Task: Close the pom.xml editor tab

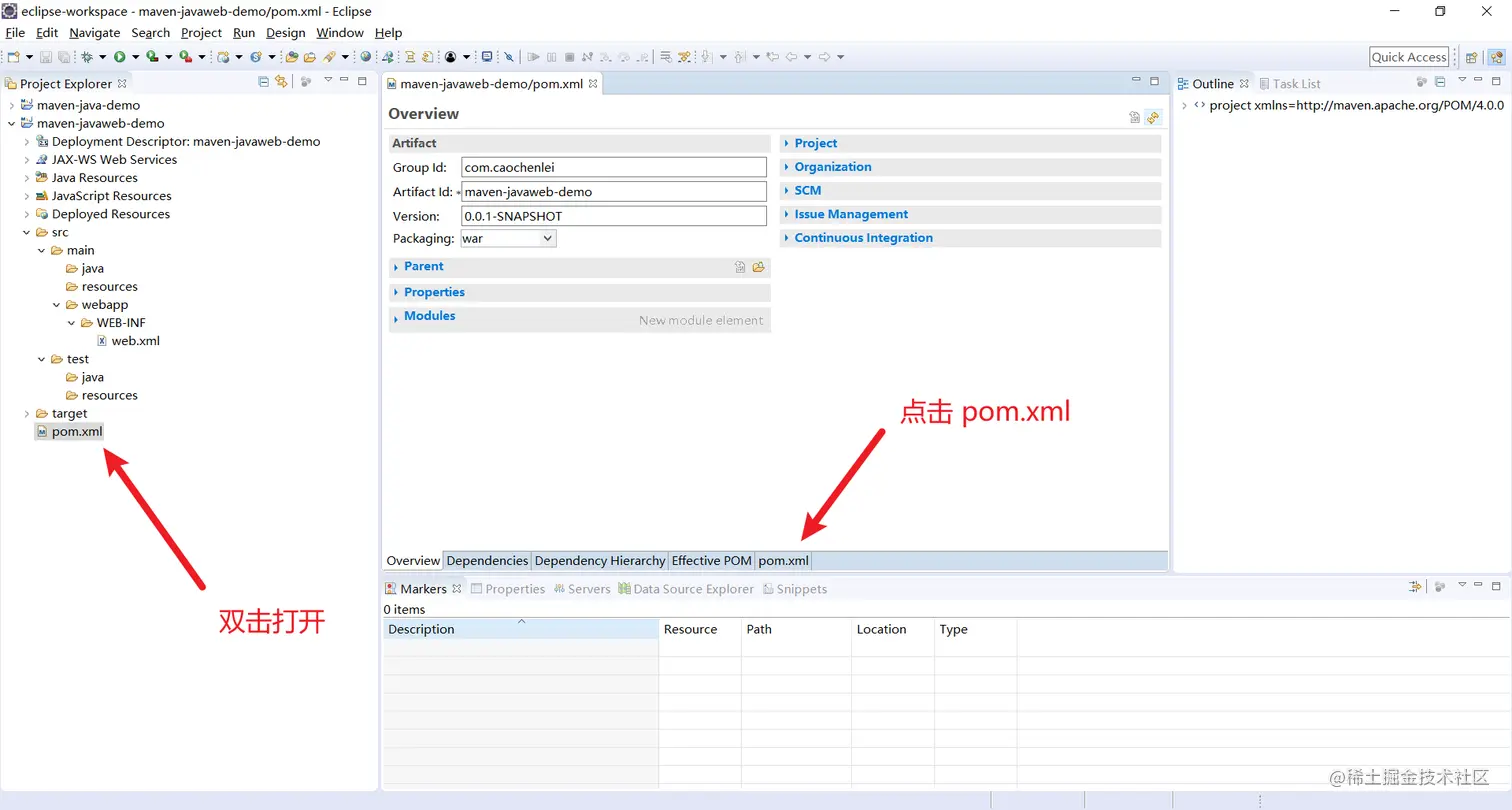Action: [593, 84]
